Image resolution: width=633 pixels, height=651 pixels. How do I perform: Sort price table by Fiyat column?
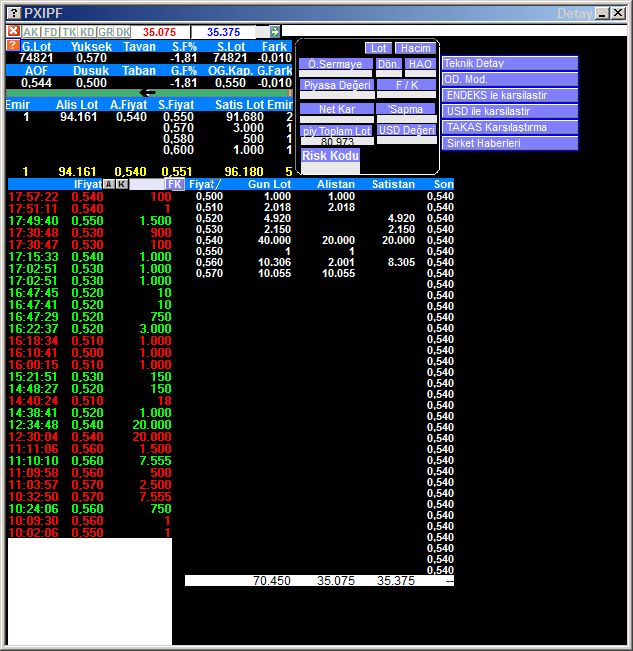pos(206,184)
